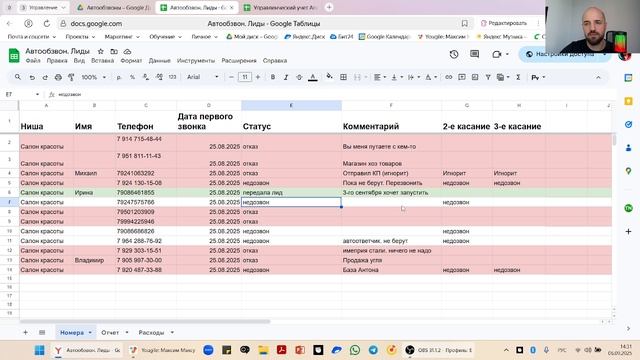Open the Google Calendar side panel icon
Screen dimensions: 640x360
tap(629, 78)
